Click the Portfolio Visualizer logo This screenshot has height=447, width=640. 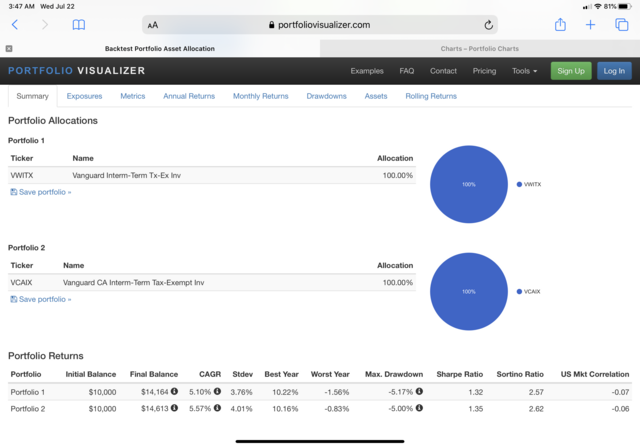point(77,71)
